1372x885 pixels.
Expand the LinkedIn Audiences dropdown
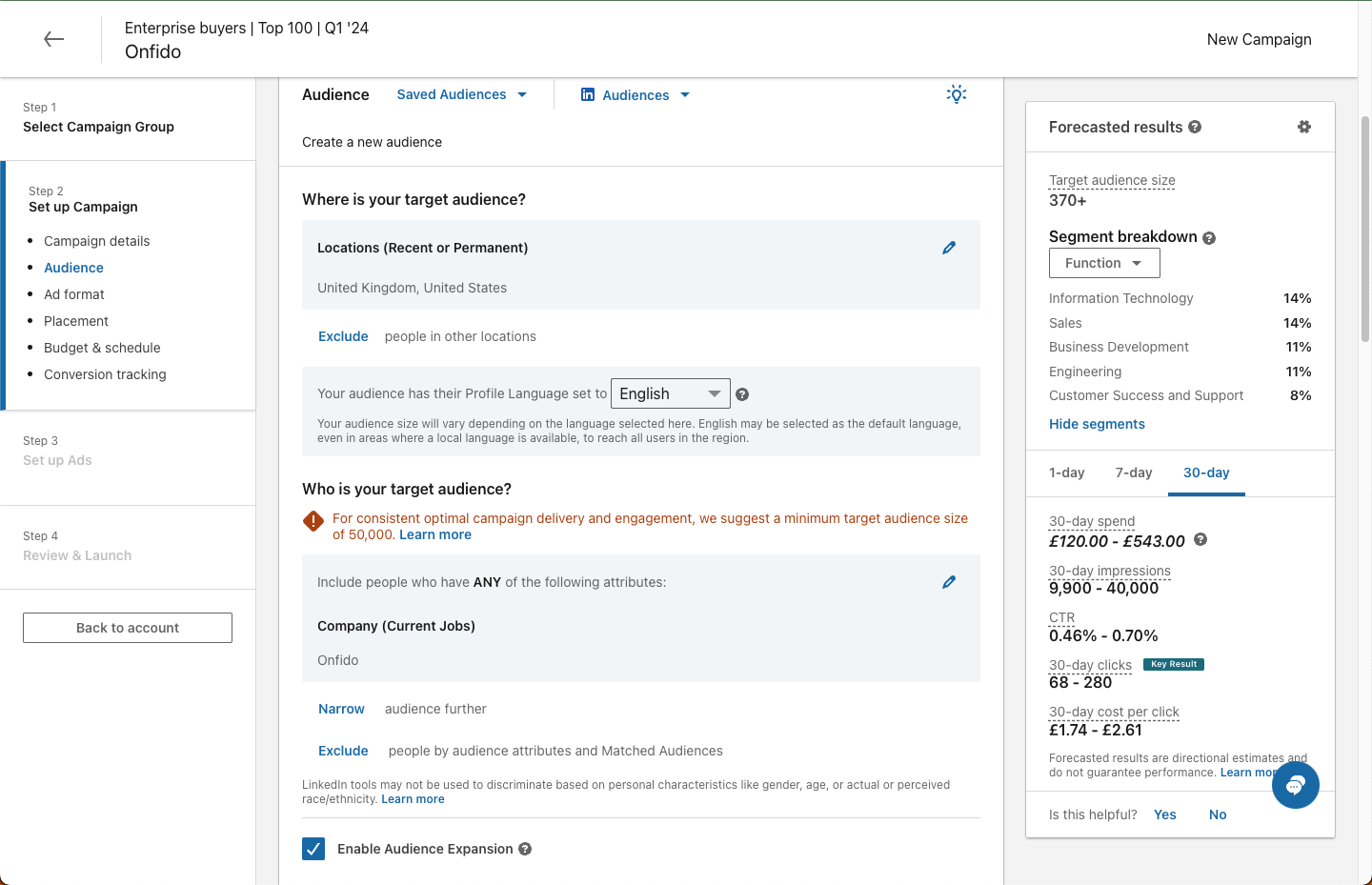click(636, 95)
